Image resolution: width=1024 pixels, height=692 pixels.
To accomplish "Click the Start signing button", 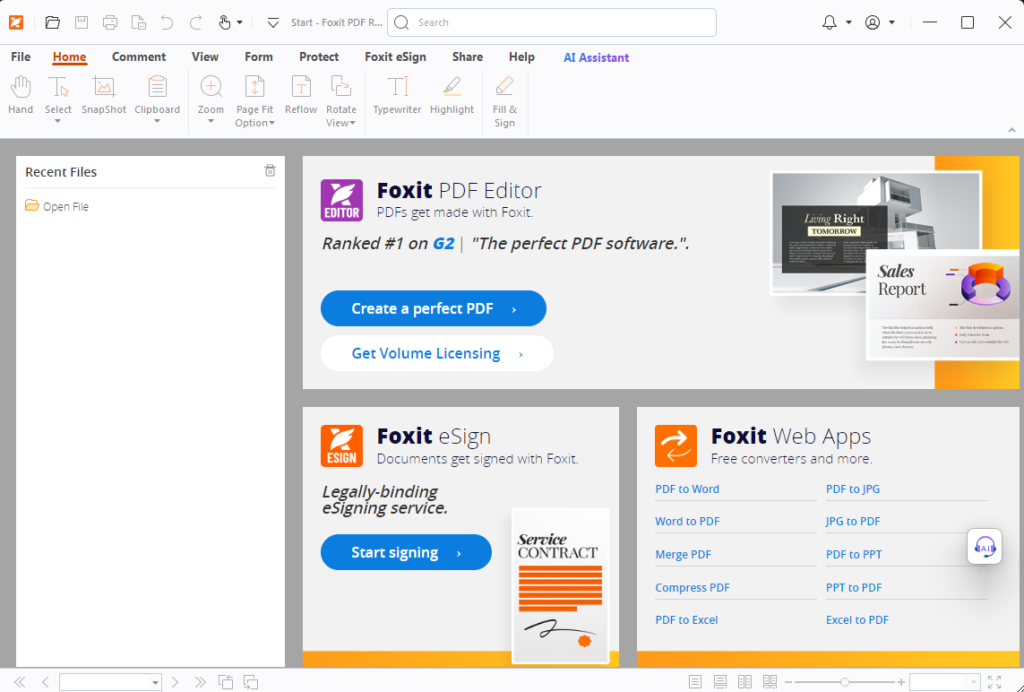I will [406, 552].
